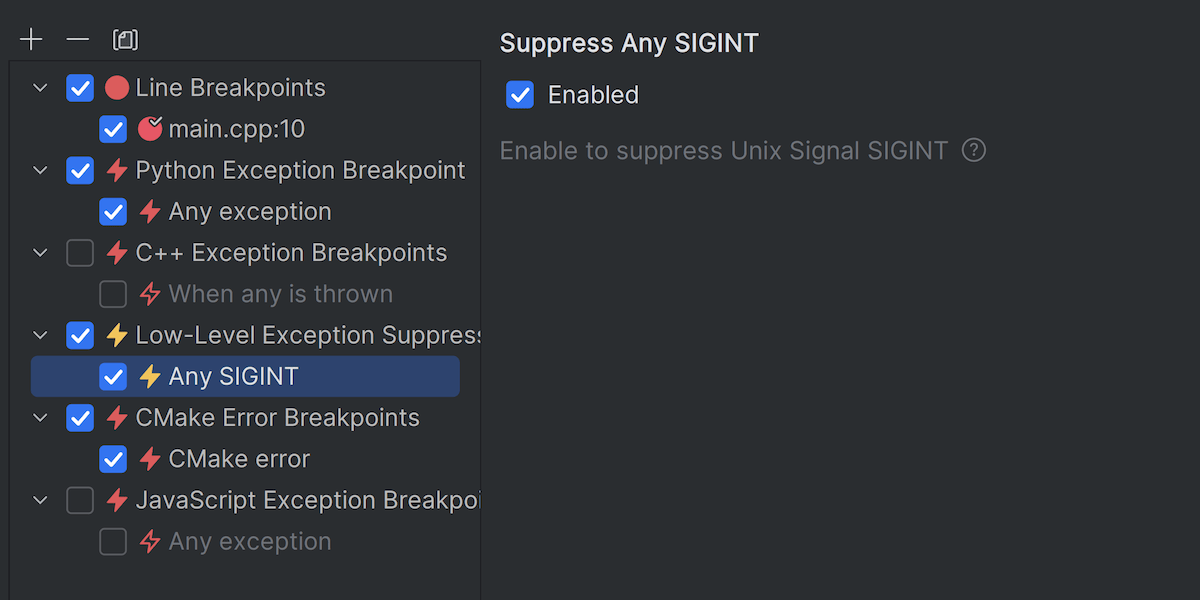Click the add breakpoint plus icon
This screenshot has width=1200, height=600.
(32, 40)
